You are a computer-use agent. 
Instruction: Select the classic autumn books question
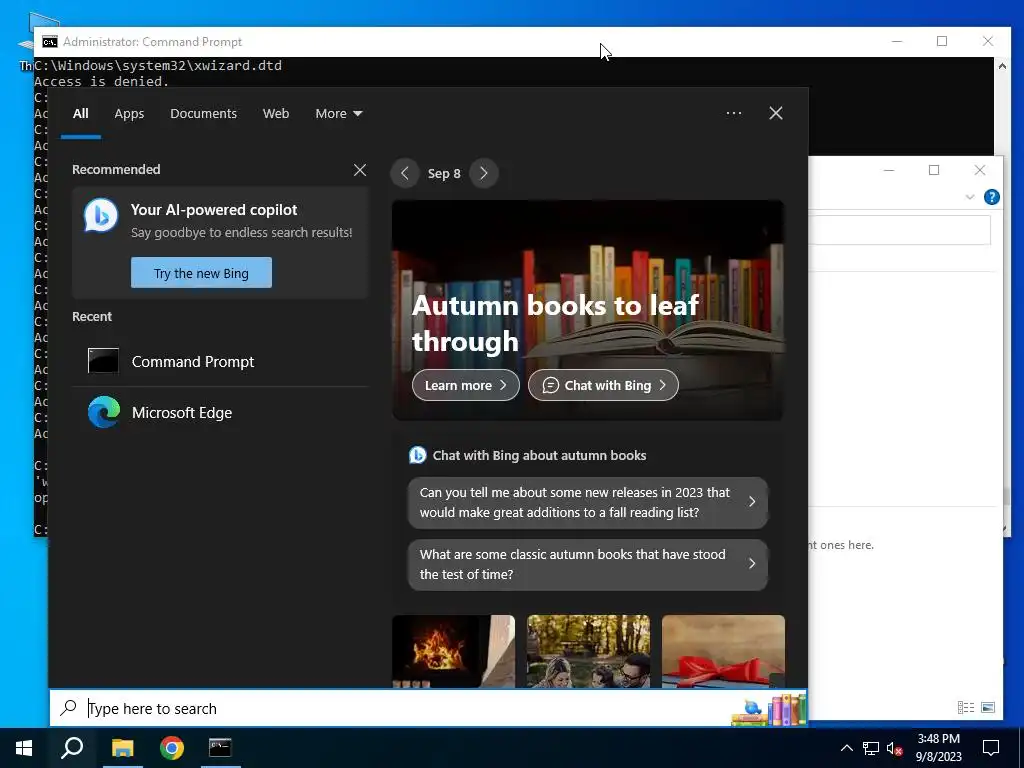click(588, 564)
